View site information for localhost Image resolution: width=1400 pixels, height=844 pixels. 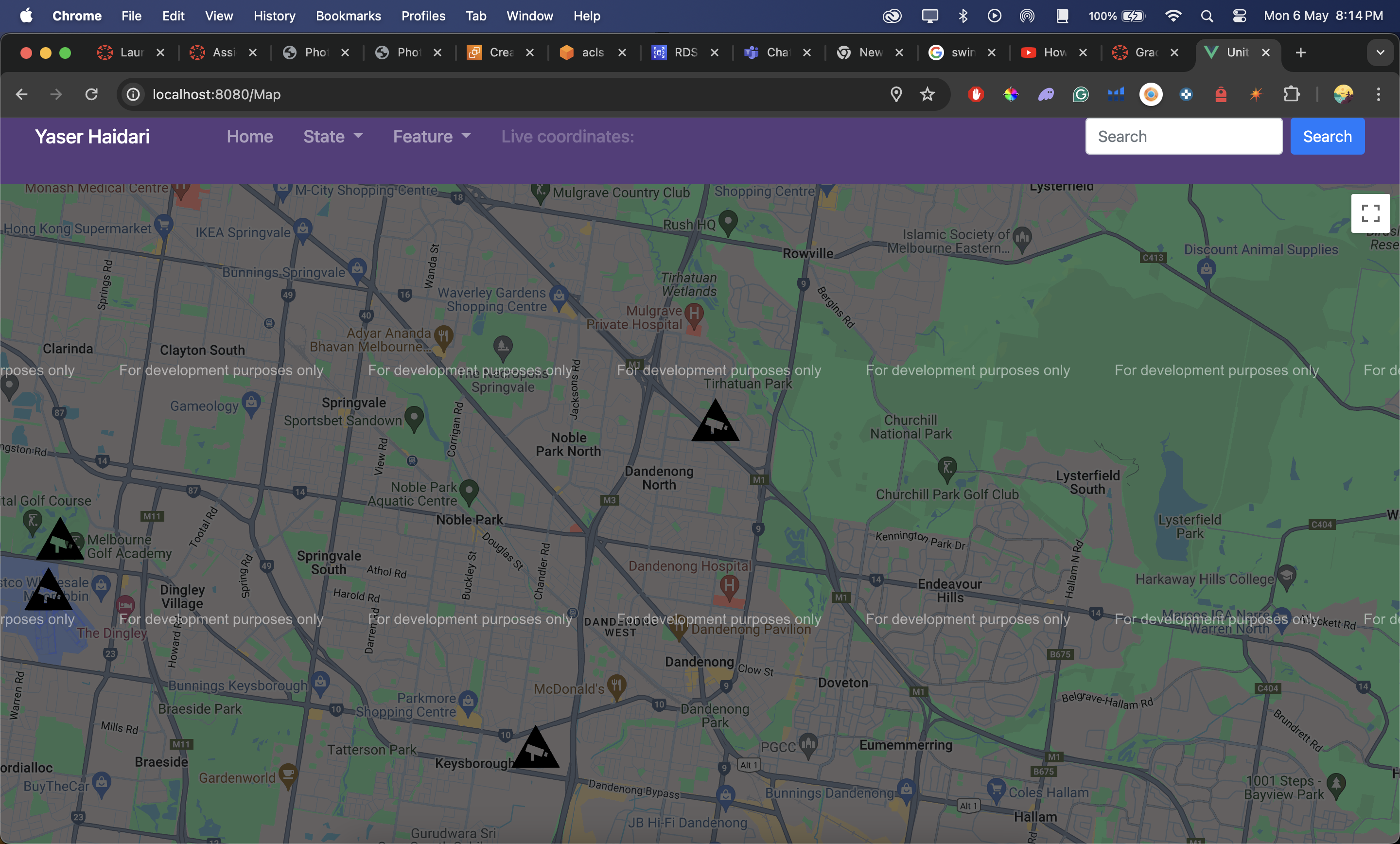tap(134, 94)
